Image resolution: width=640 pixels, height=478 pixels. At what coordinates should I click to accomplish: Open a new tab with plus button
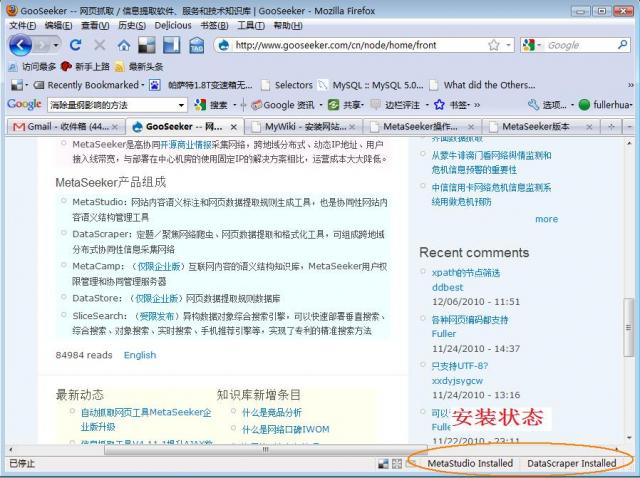[x=611, y=127]
